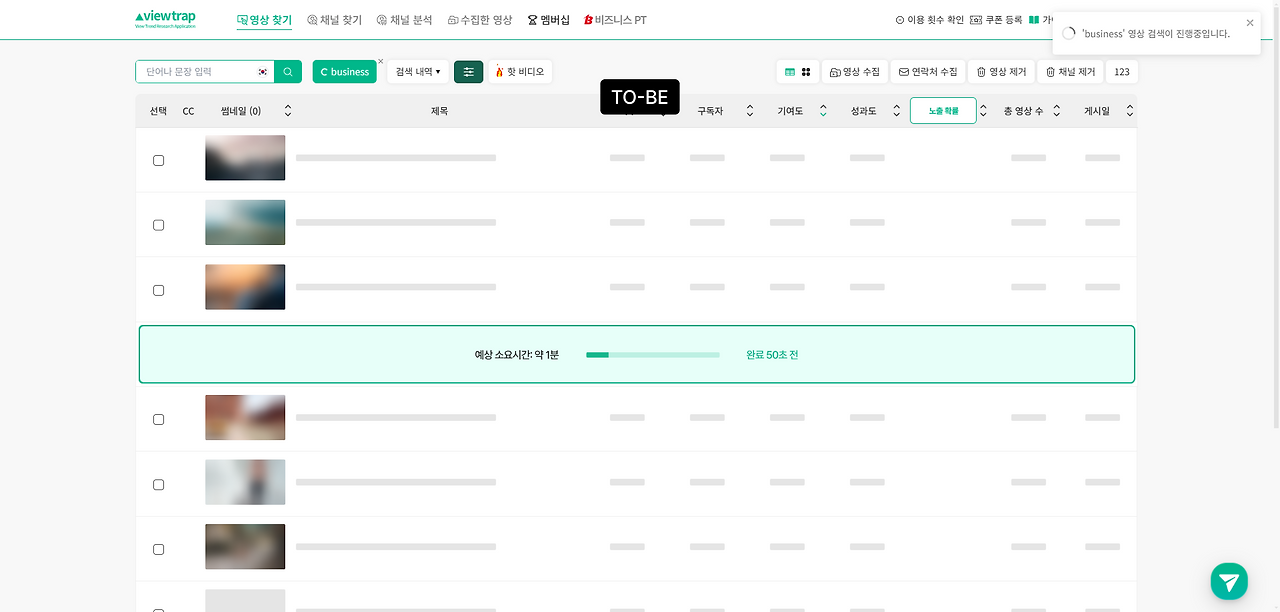1280x612 pixels.
Task: Check the sixth row's selection checkbox
Action: (x=158, y=549)
